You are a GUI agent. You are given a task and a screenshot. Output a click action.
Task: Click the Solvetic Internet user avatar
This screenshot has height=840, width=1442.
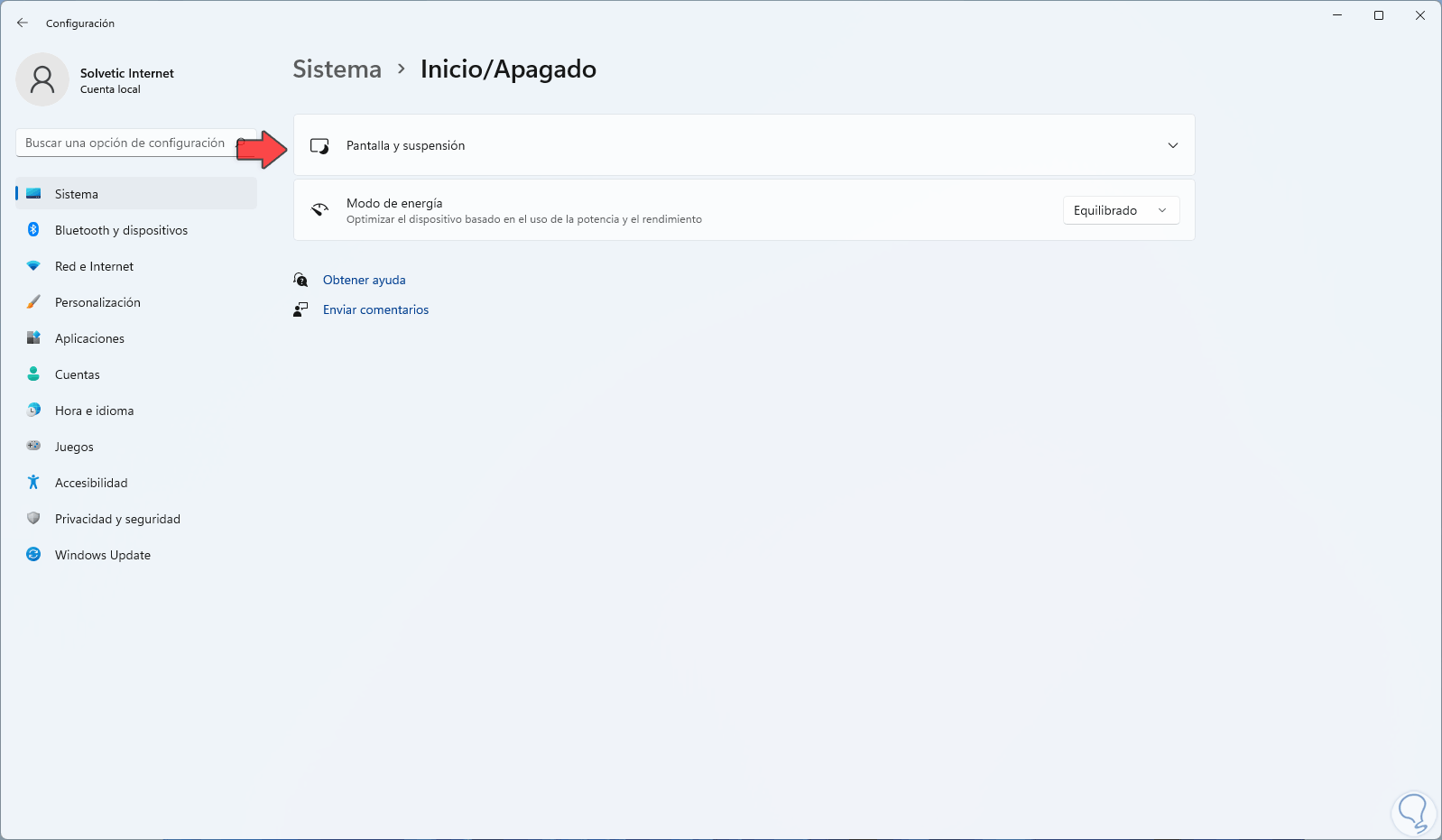click(42, 79)
